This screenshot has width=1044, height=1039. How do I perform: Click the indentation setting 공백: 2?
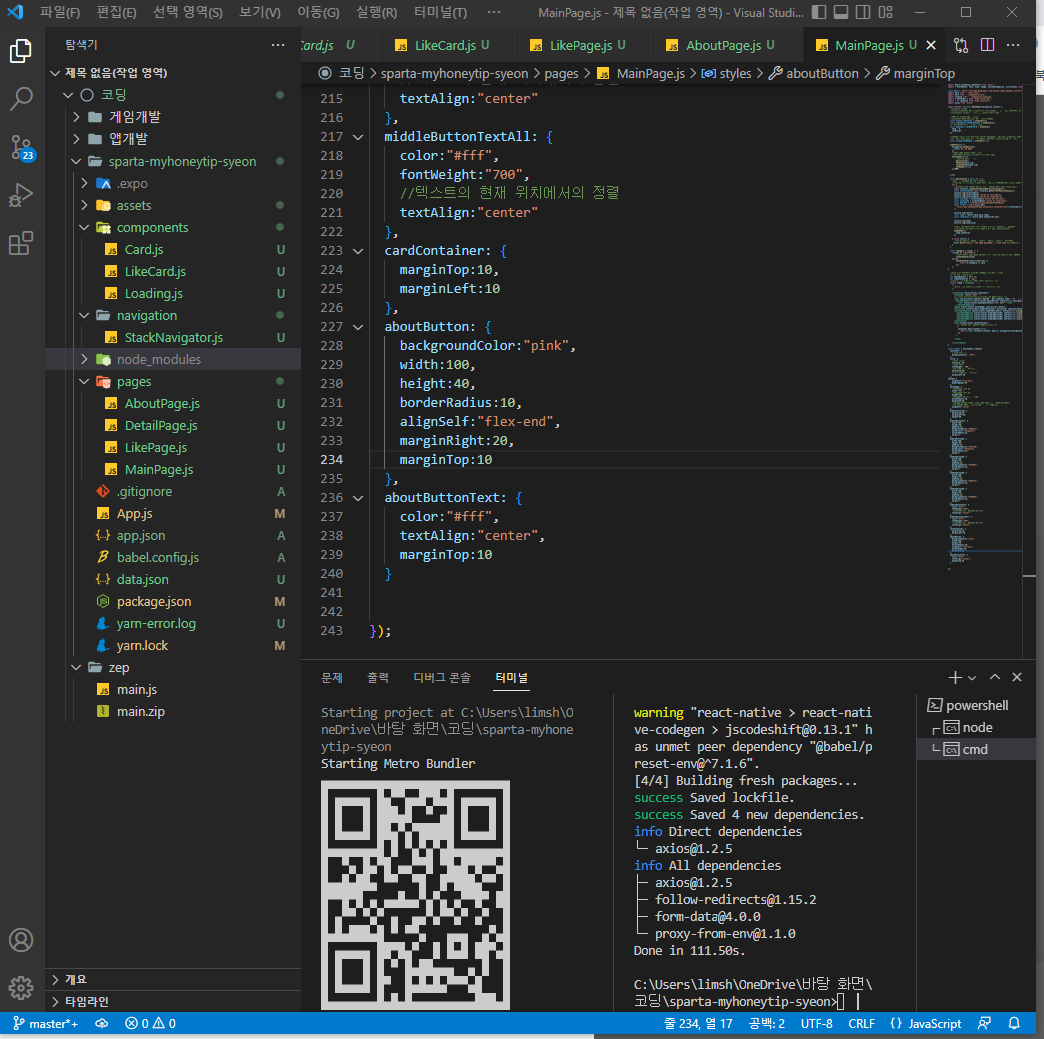[x=766, y=1024]
